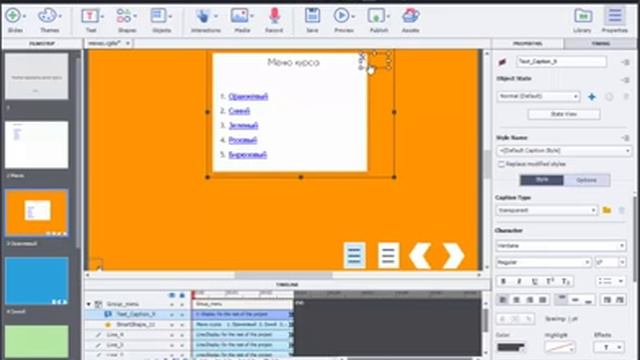Toggle lock dot for Group_menu layer
Screen dimensions: 640x360
point(182,304)
